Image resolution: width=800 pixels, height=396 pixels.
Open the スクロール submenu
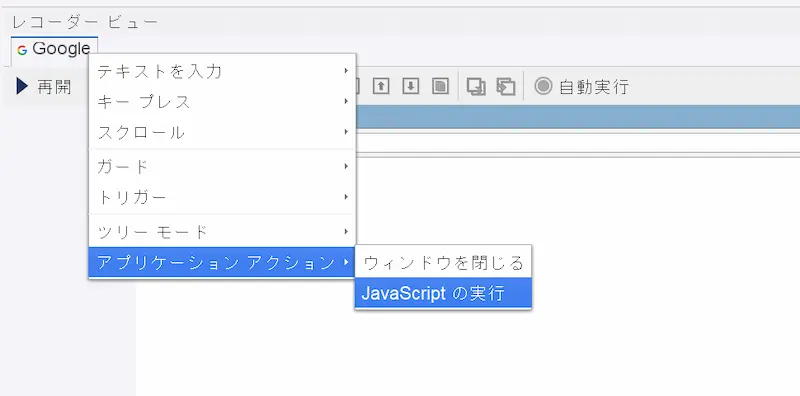coord(222,132)
